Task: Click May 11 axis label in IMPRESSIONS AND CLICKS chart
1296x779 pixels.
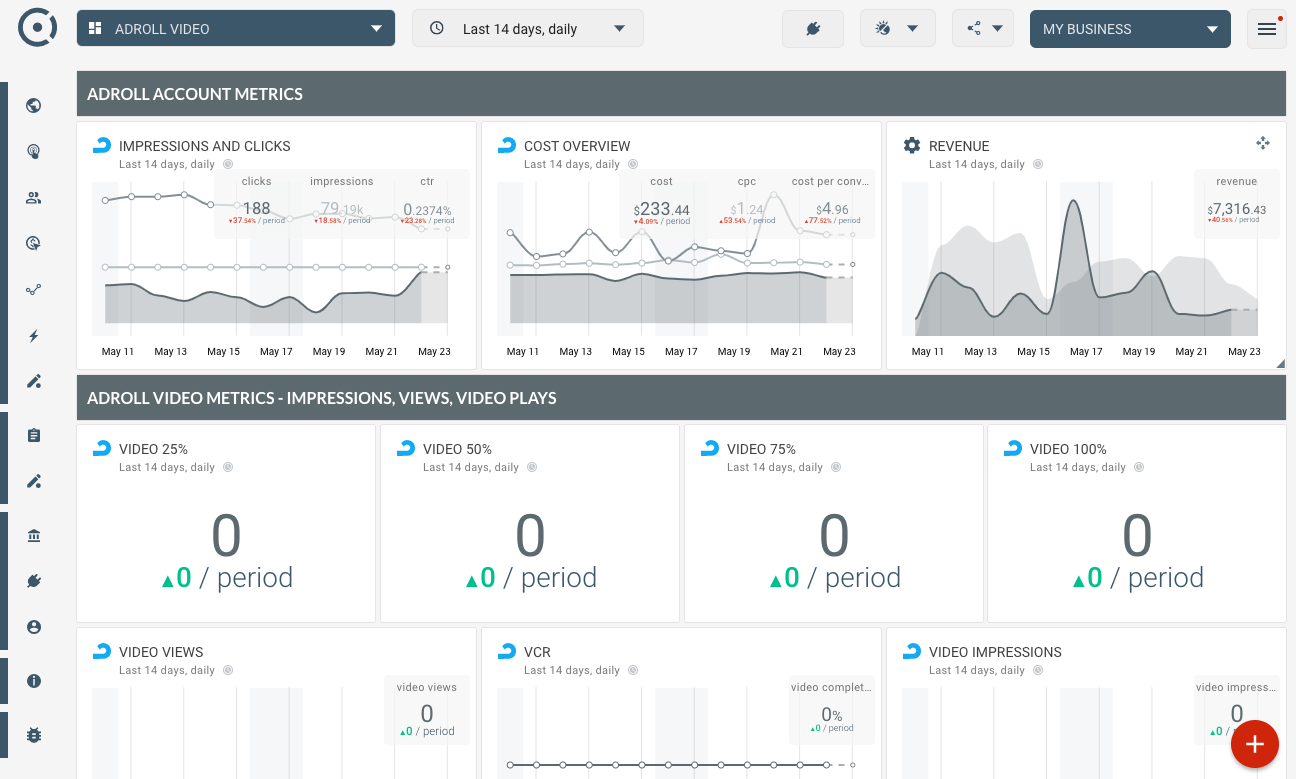Action: pyautogui.click(x=118, y=352)
